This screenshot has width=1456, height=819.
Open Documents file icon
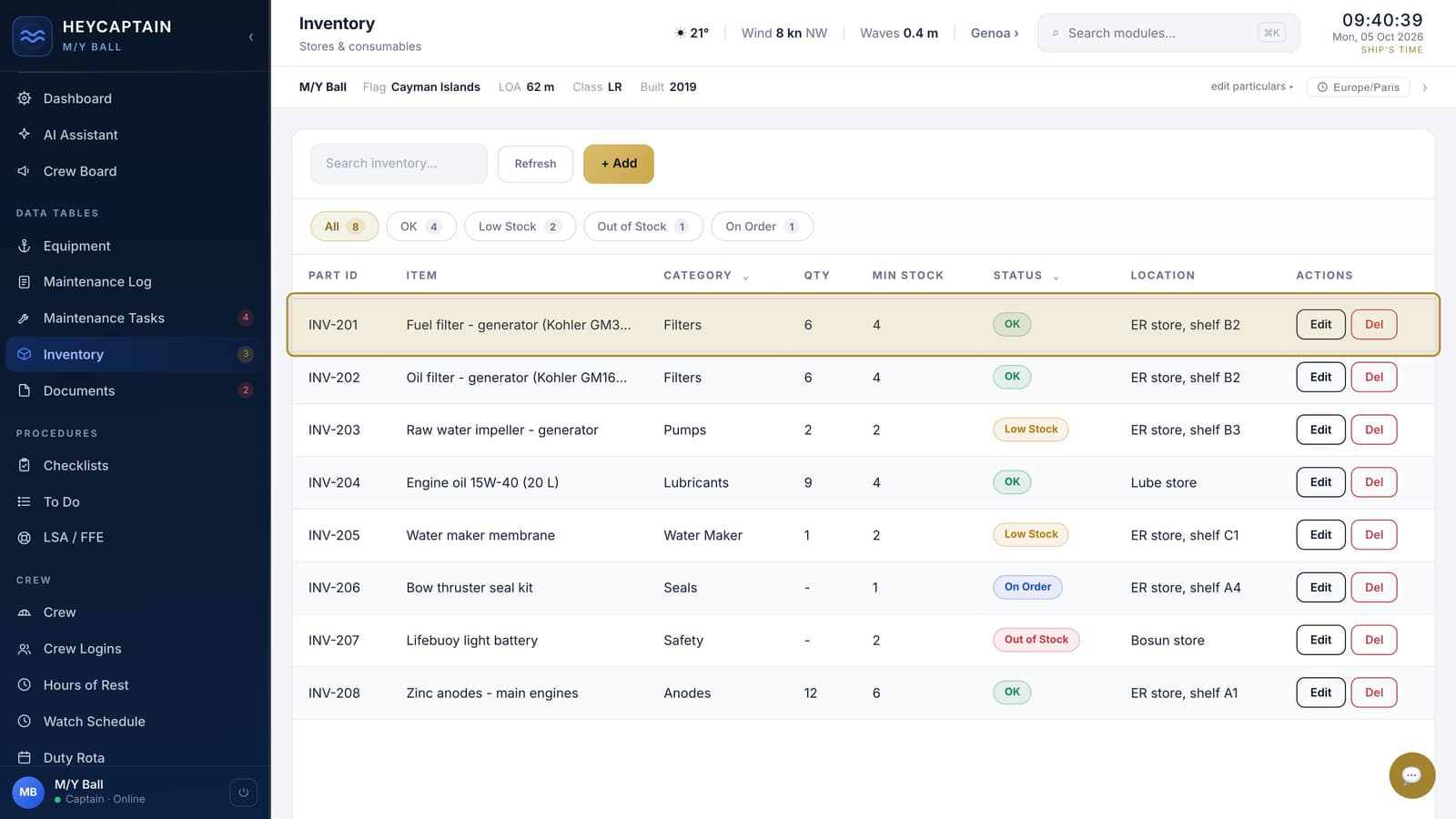25,390
